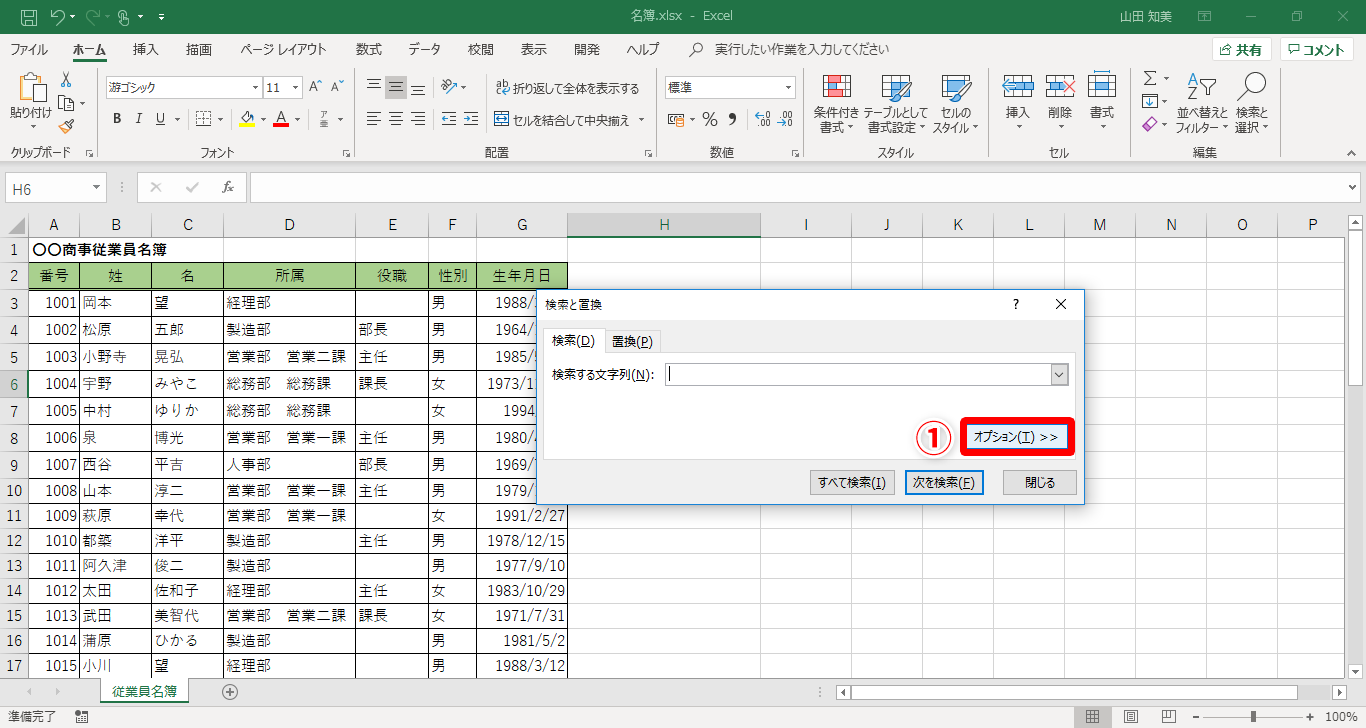Apply the percent style
Screen dimensions: 1366x728
709,119
